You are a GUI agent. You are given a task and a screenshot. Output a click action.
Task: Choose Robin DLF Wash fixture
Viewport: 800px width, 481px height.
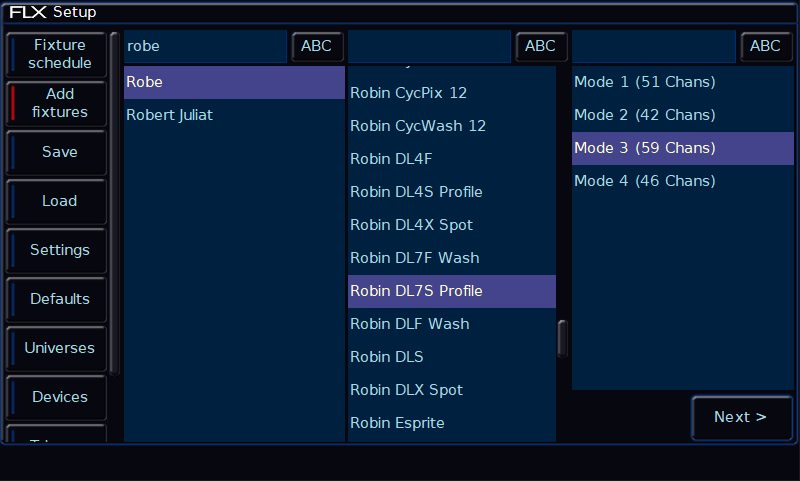point(452,324)
